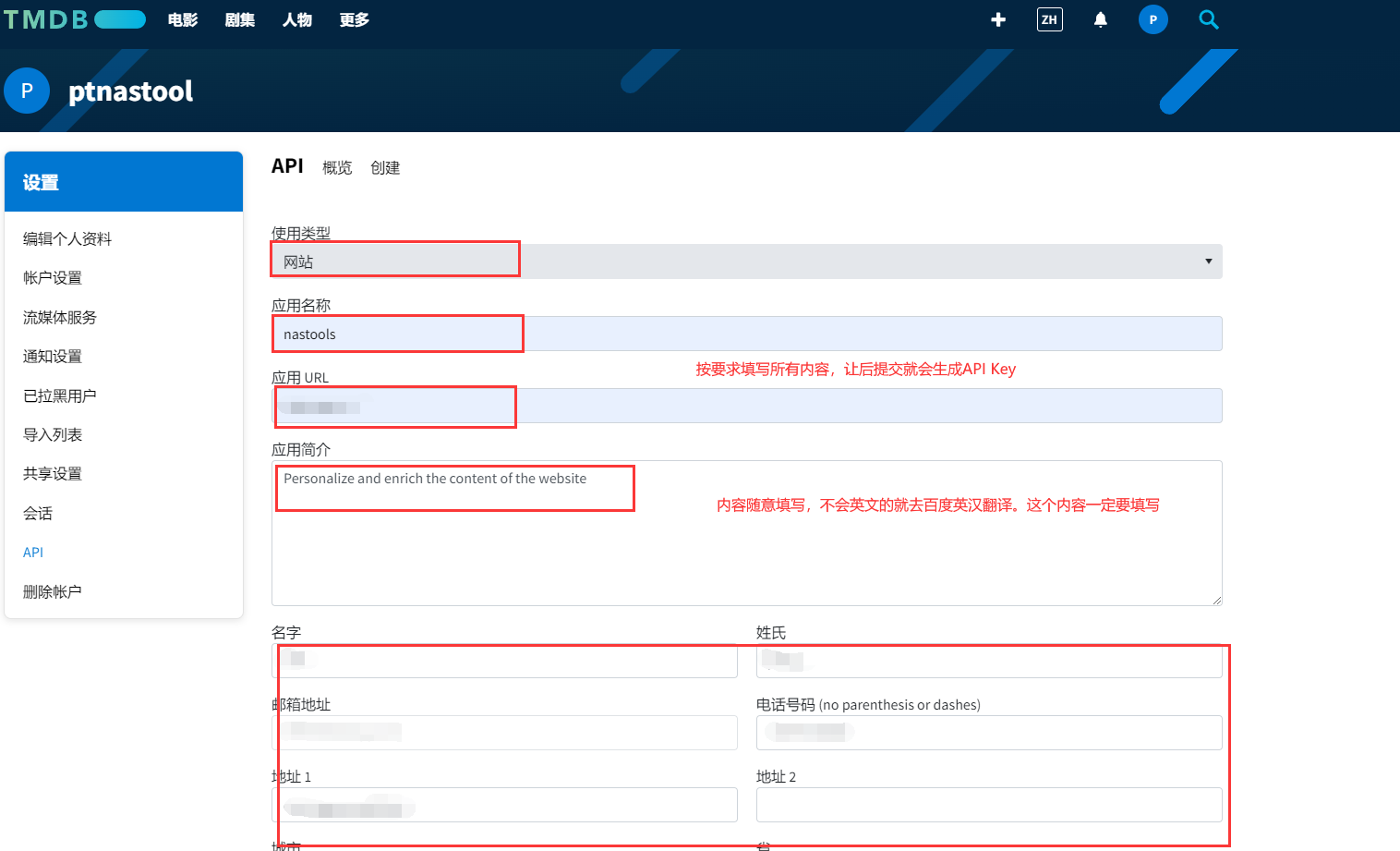Open the 更多 menu

pyautogui.click(x=354, y=19)
